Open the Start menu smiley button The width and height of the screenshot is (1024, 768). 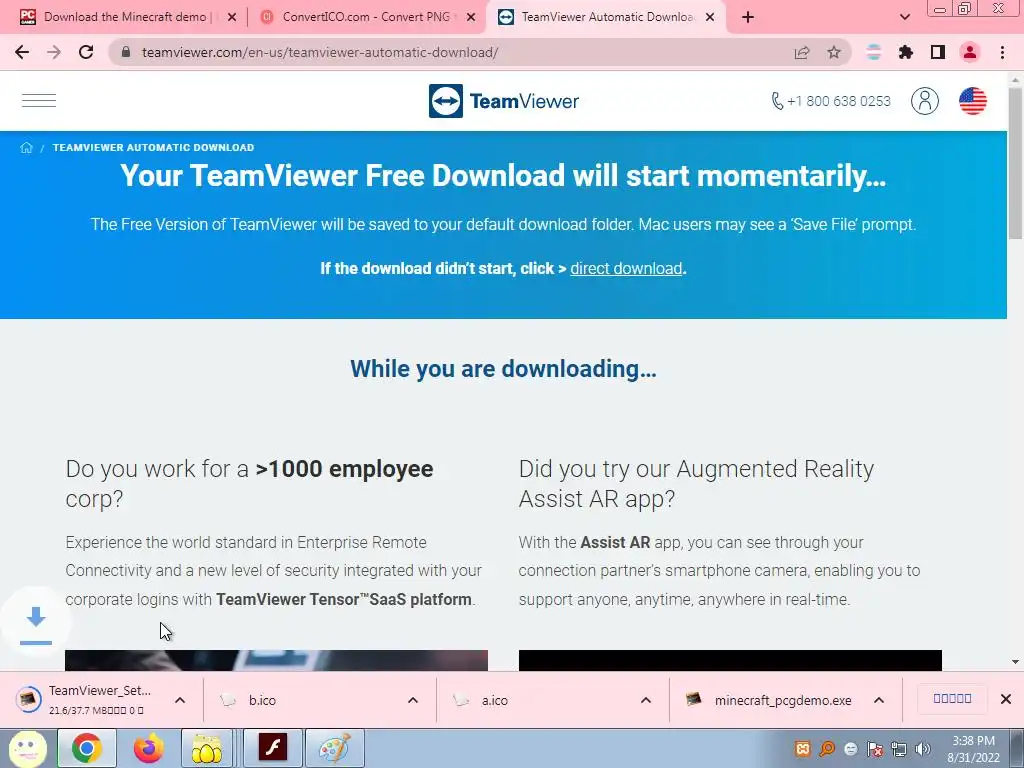(27, 748)
